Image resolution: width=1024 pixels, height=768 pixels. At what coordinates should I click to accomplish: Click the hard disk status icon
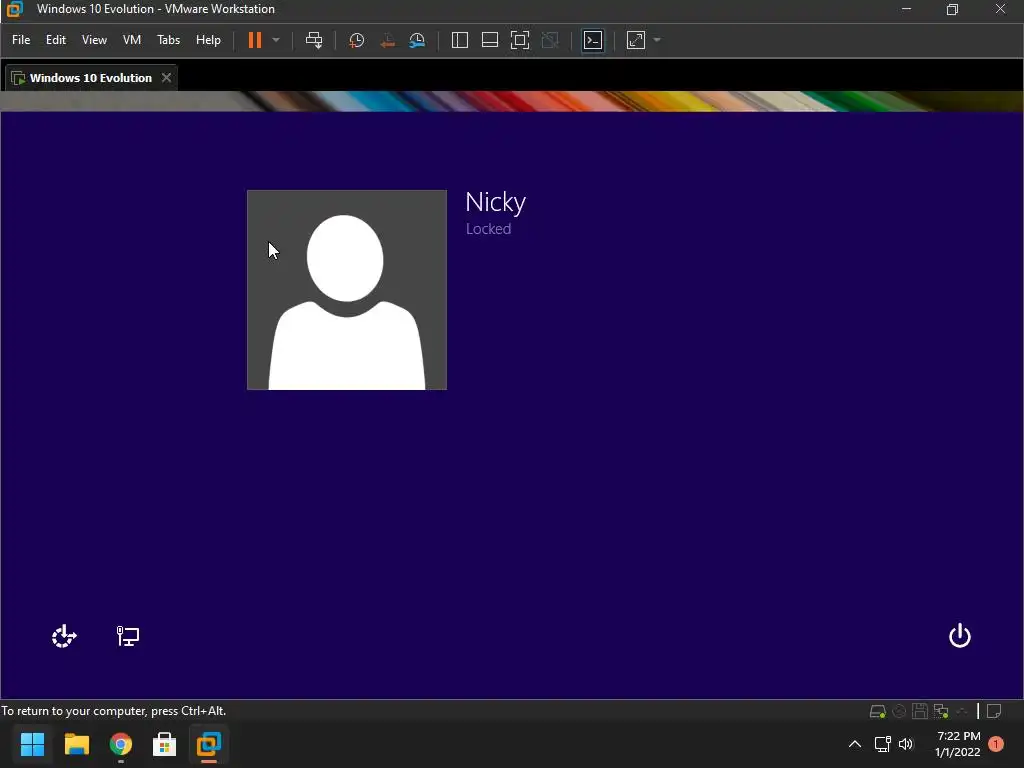coord(877,711)
